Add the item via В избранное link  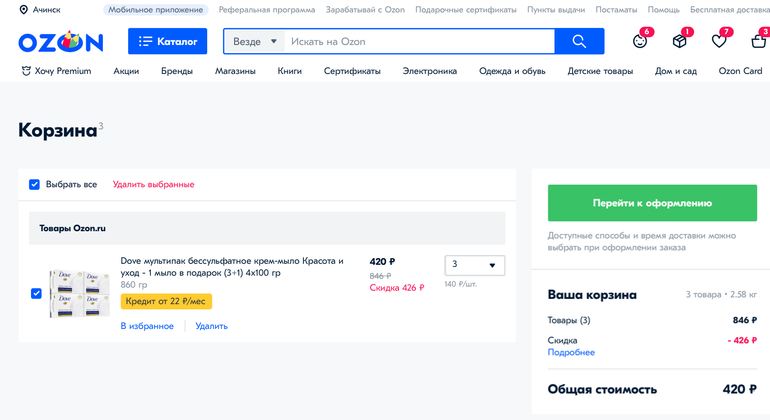[x=147, y=326]
